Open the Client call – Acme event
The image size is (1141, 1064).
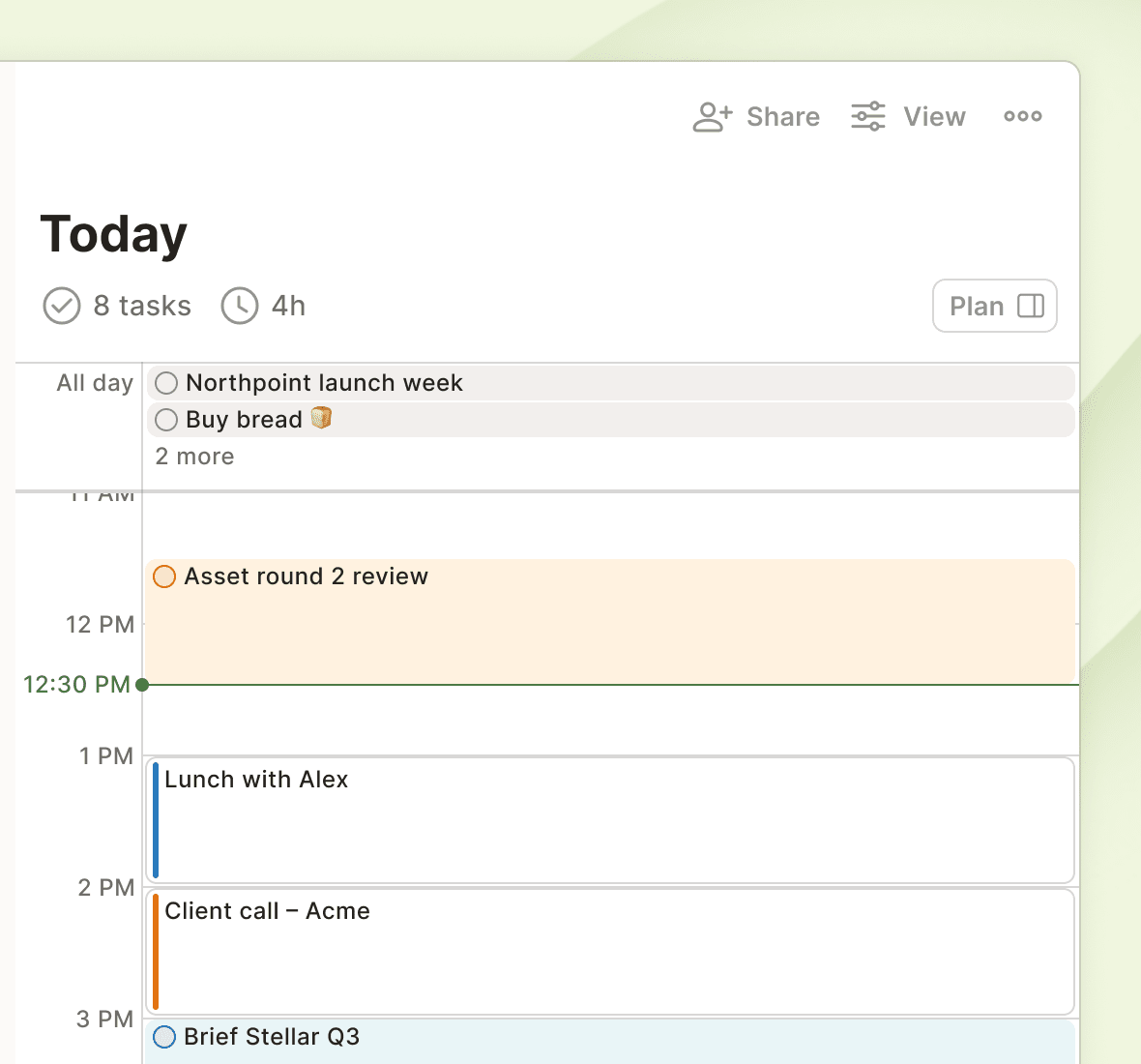[610, 952]
